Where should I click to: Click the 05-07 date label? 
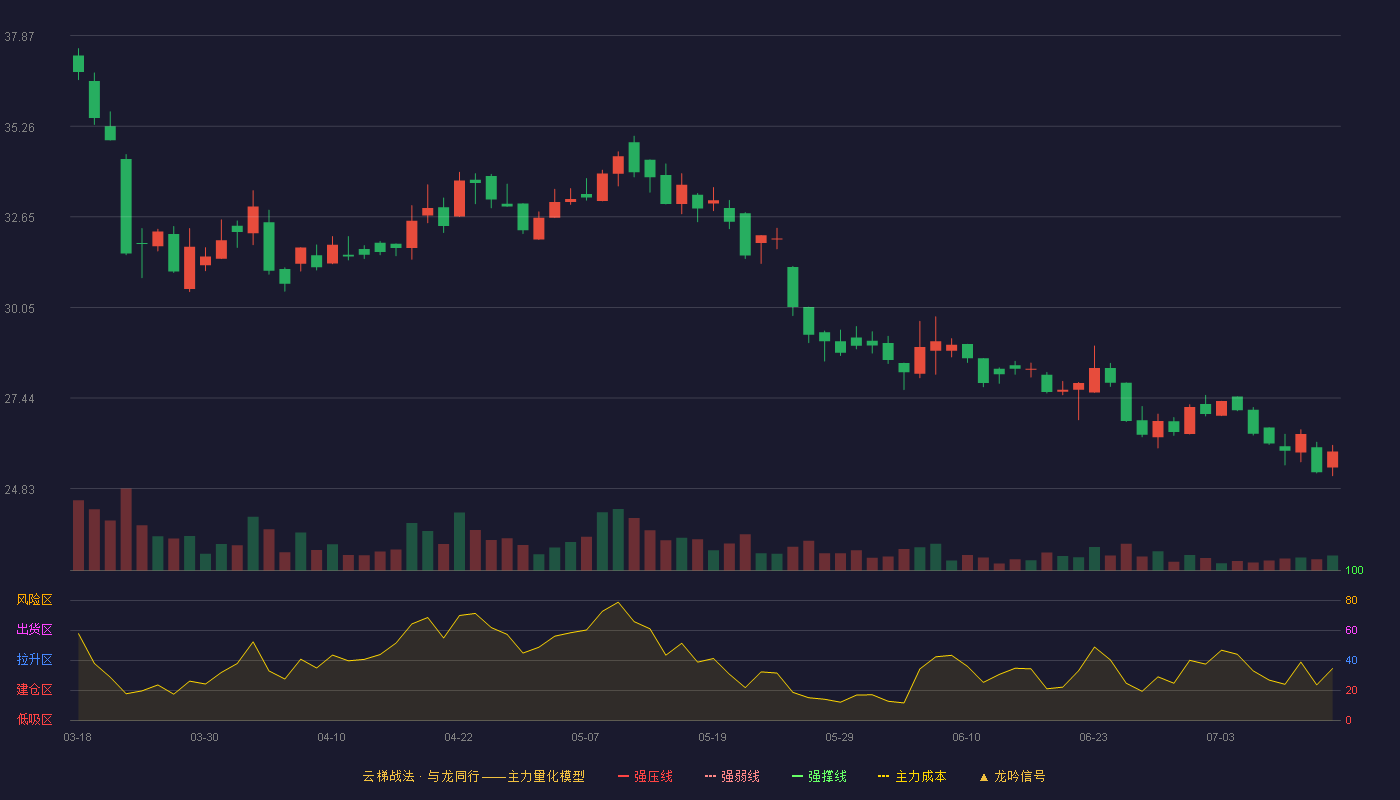(585, 737)
